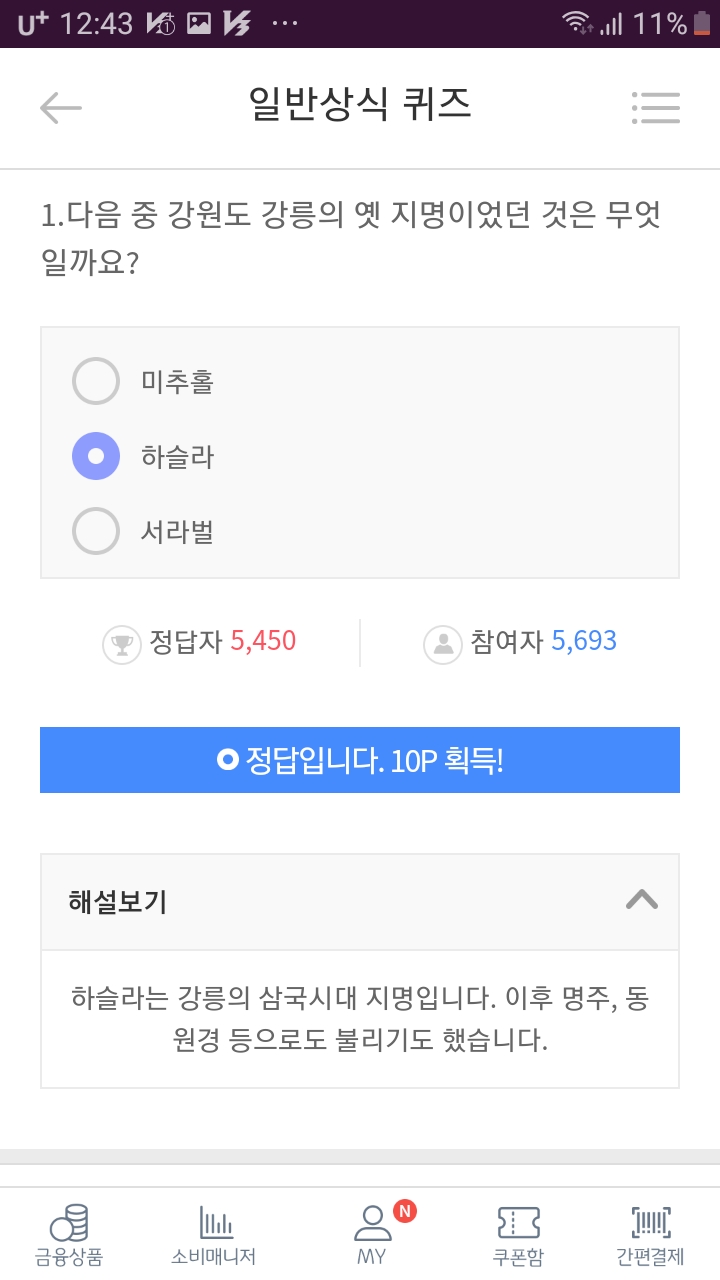Tap the explanation text about 하슬라

coord(360,1019)
